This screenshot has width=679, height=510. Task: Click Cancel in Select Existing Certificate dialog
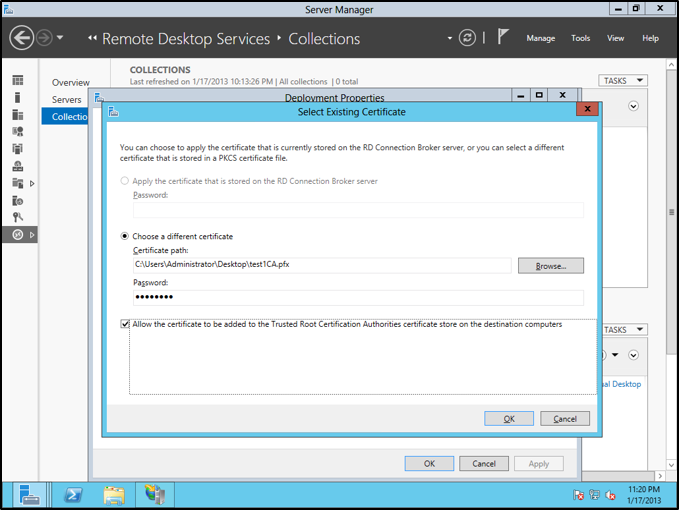[564, 418]
